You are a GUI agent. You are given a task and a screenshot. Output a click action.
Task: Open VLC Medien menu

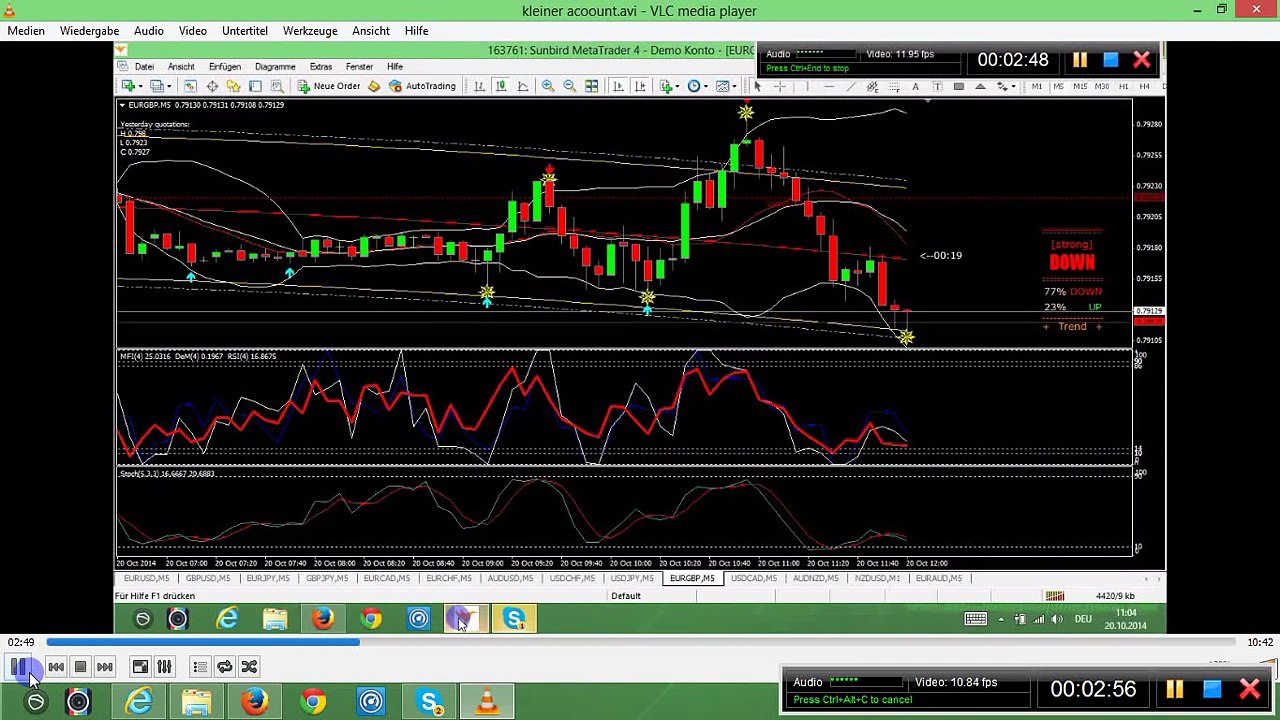[26, 31]
